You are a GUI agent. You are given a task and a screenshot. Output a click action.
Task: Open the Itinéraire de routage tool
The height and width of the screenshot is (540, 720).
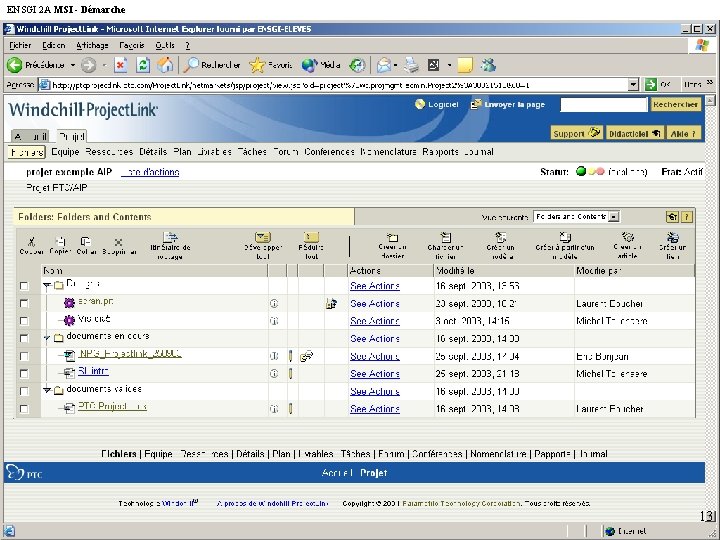click(170, 237)
